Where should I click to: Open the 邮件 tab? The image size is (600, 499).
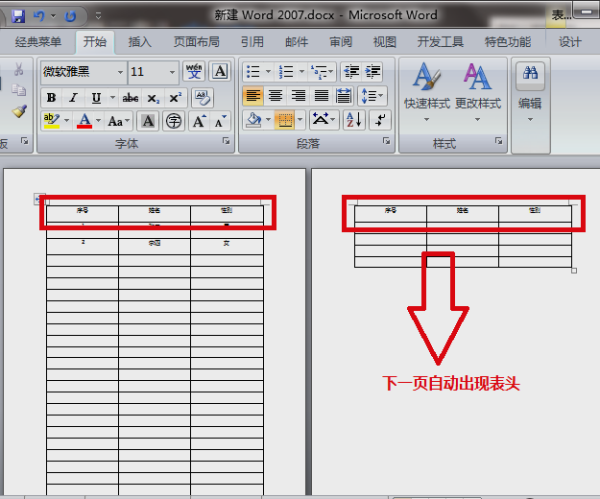[296, 42]
